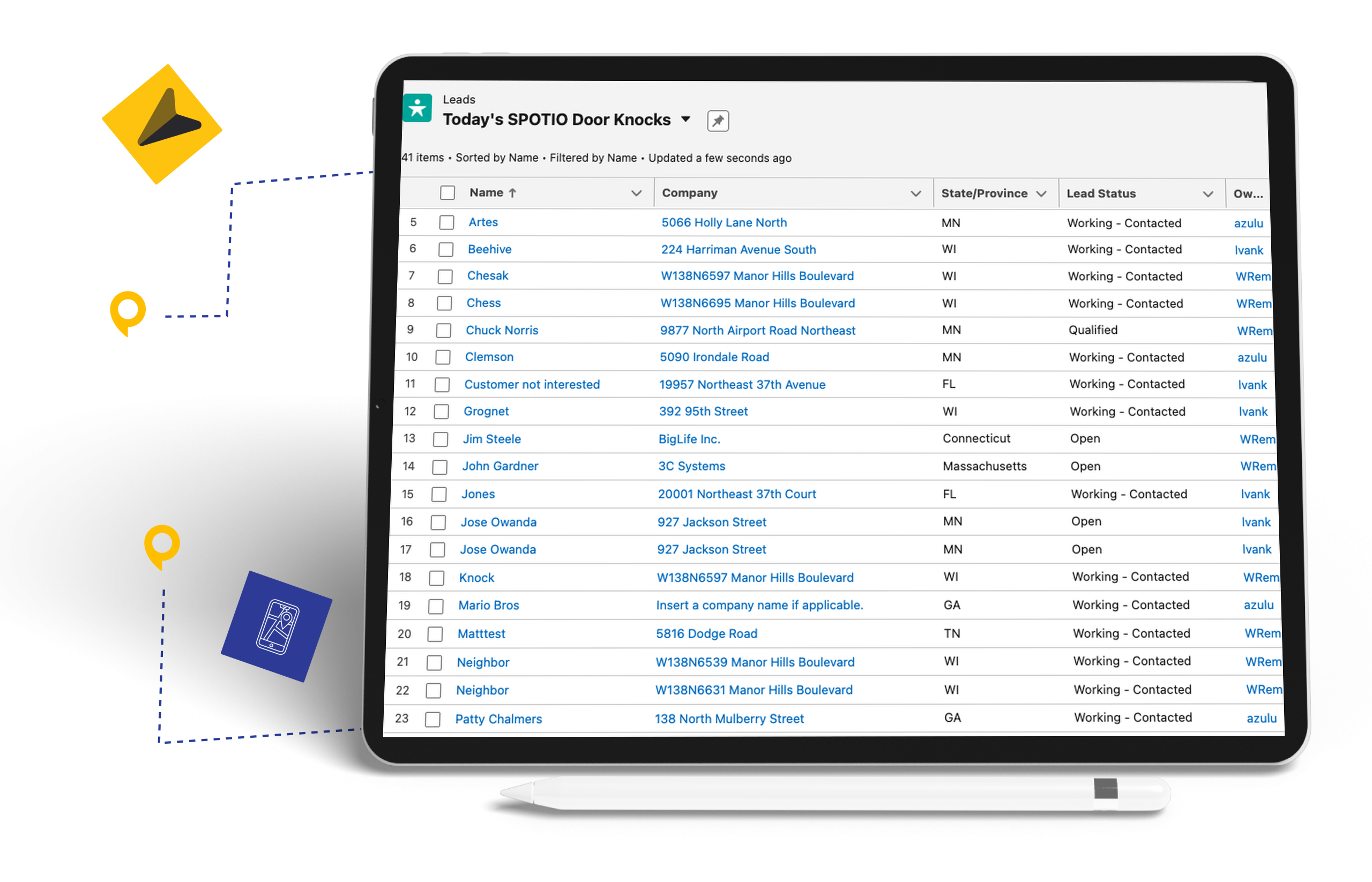Open owner azulu in the Artes row

coord(1248,224)
